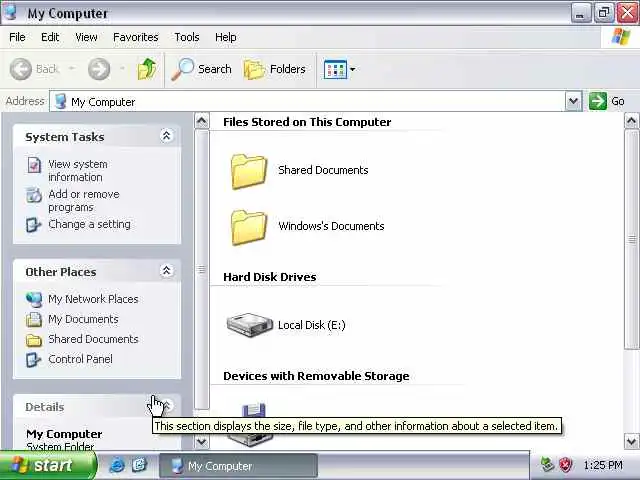The width and height of the screenshot is (640, 480).
Task: Click the My Computer title bar icon
Action: tap(11, 13)
